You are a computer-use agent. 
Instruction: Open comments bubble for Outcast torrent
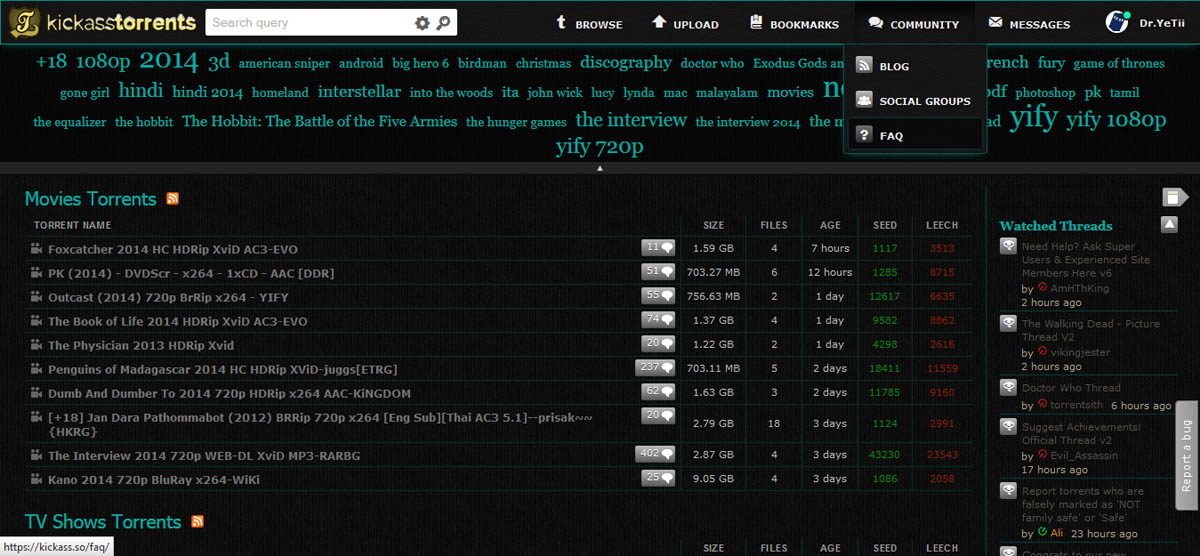coord(658,295)
